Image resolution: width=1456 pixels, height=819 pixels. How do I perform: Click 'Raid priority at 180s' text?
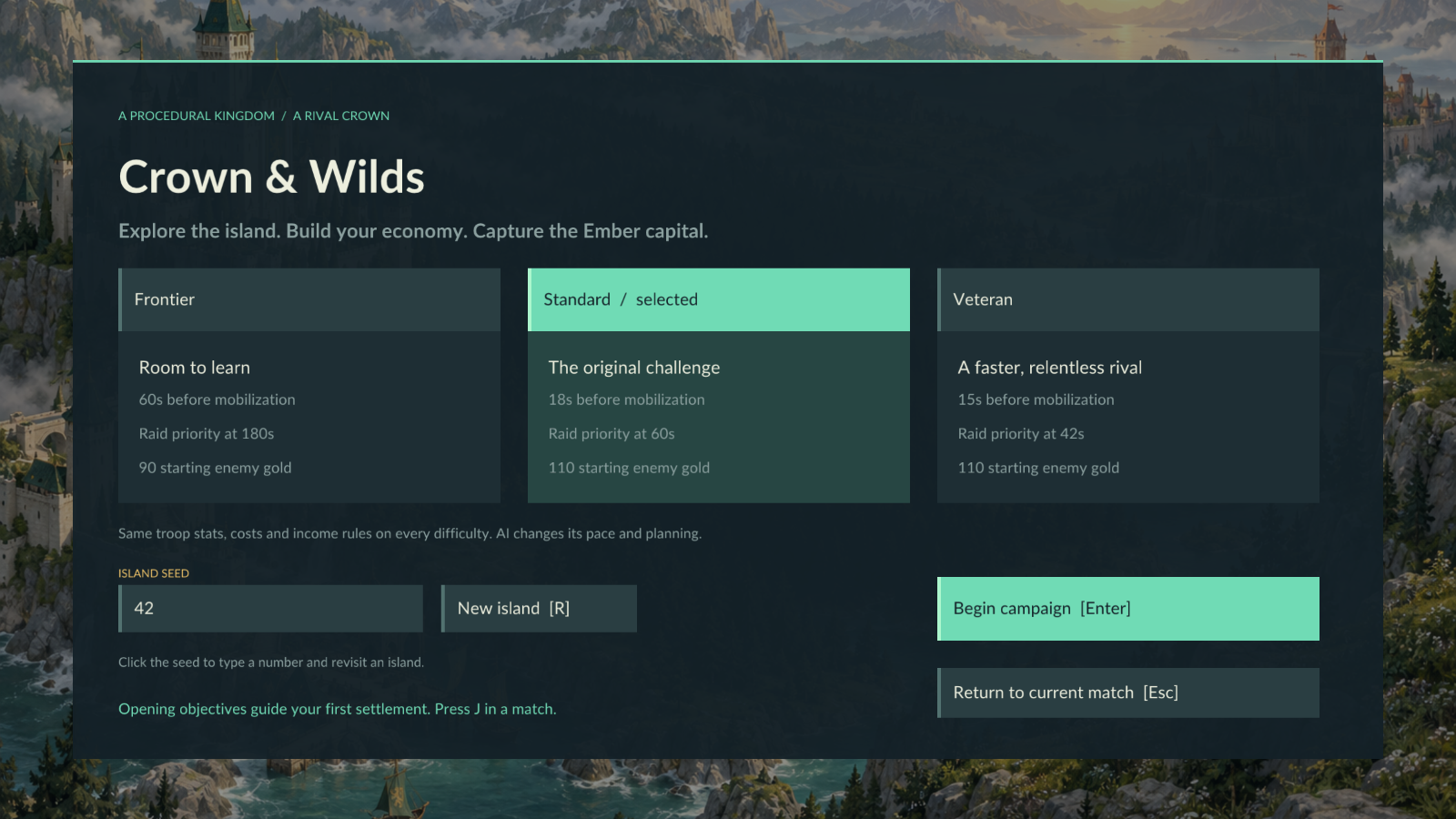(207, 434)
